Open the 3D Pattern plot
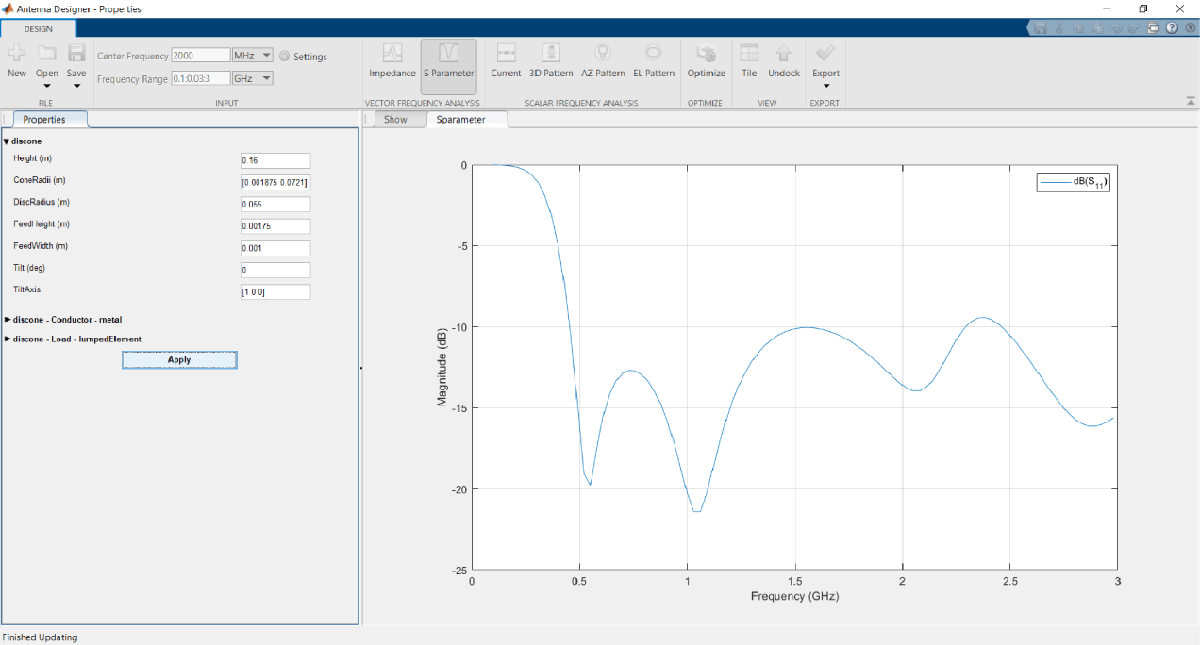The image size is (1200, 645). point(551,60)
